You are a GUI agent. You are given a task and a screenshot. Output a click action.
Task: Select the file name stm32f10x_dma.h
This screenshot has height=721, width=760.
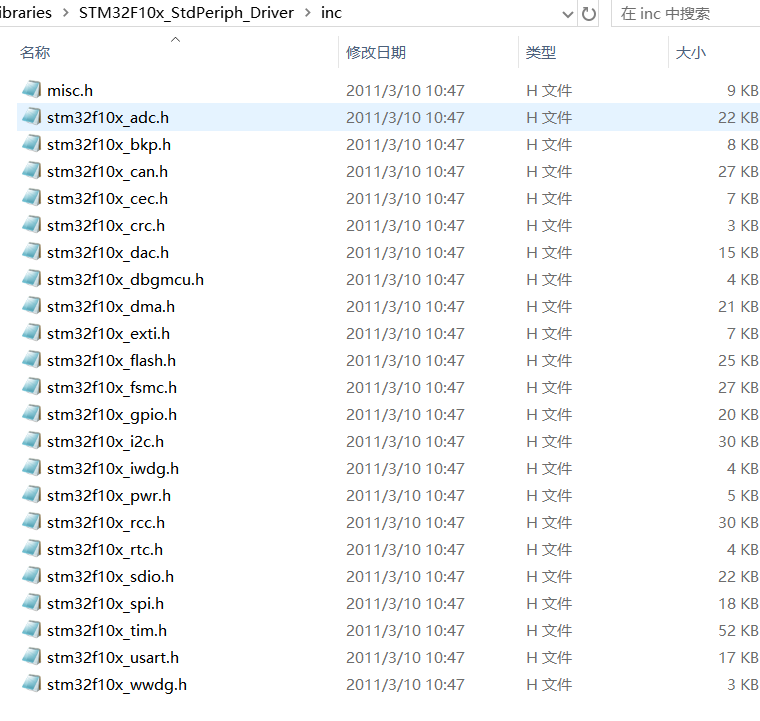pos(111,307)
